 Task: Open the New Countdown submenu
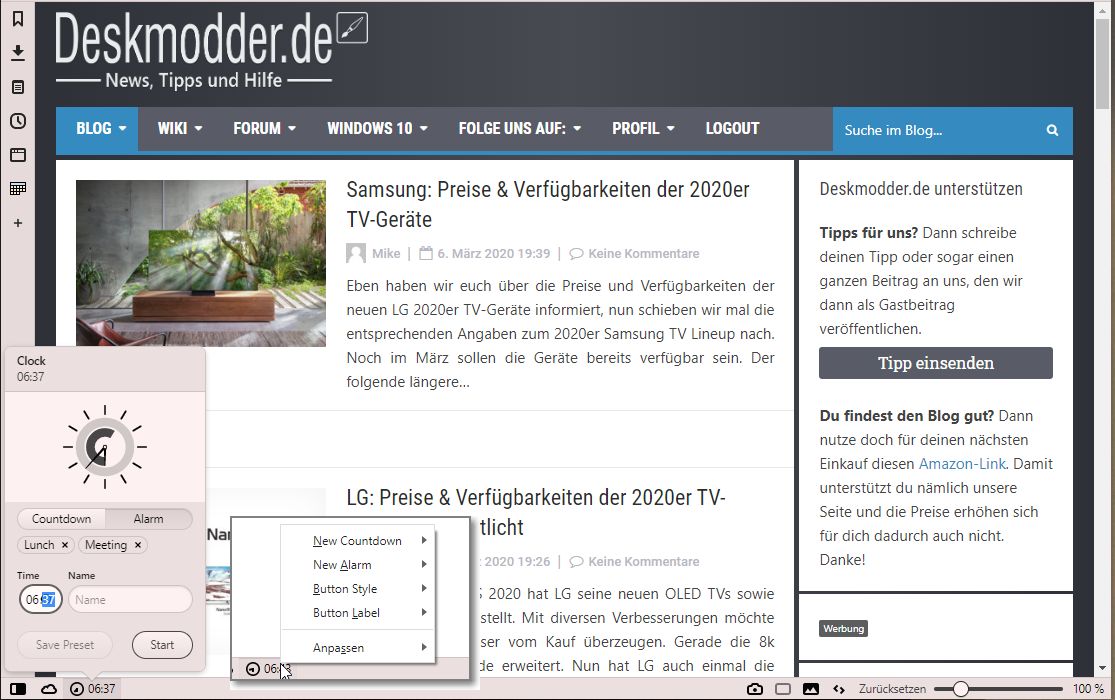coord(358,541)
